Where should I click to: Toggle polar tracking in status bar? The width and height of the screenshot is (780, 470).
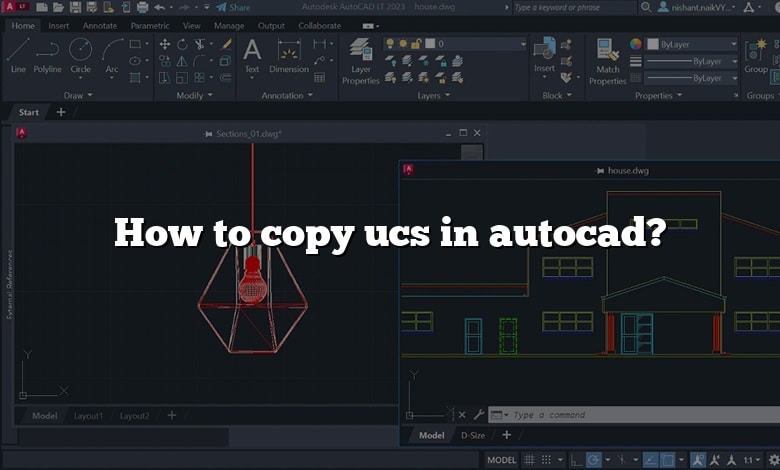pos(593,460)
